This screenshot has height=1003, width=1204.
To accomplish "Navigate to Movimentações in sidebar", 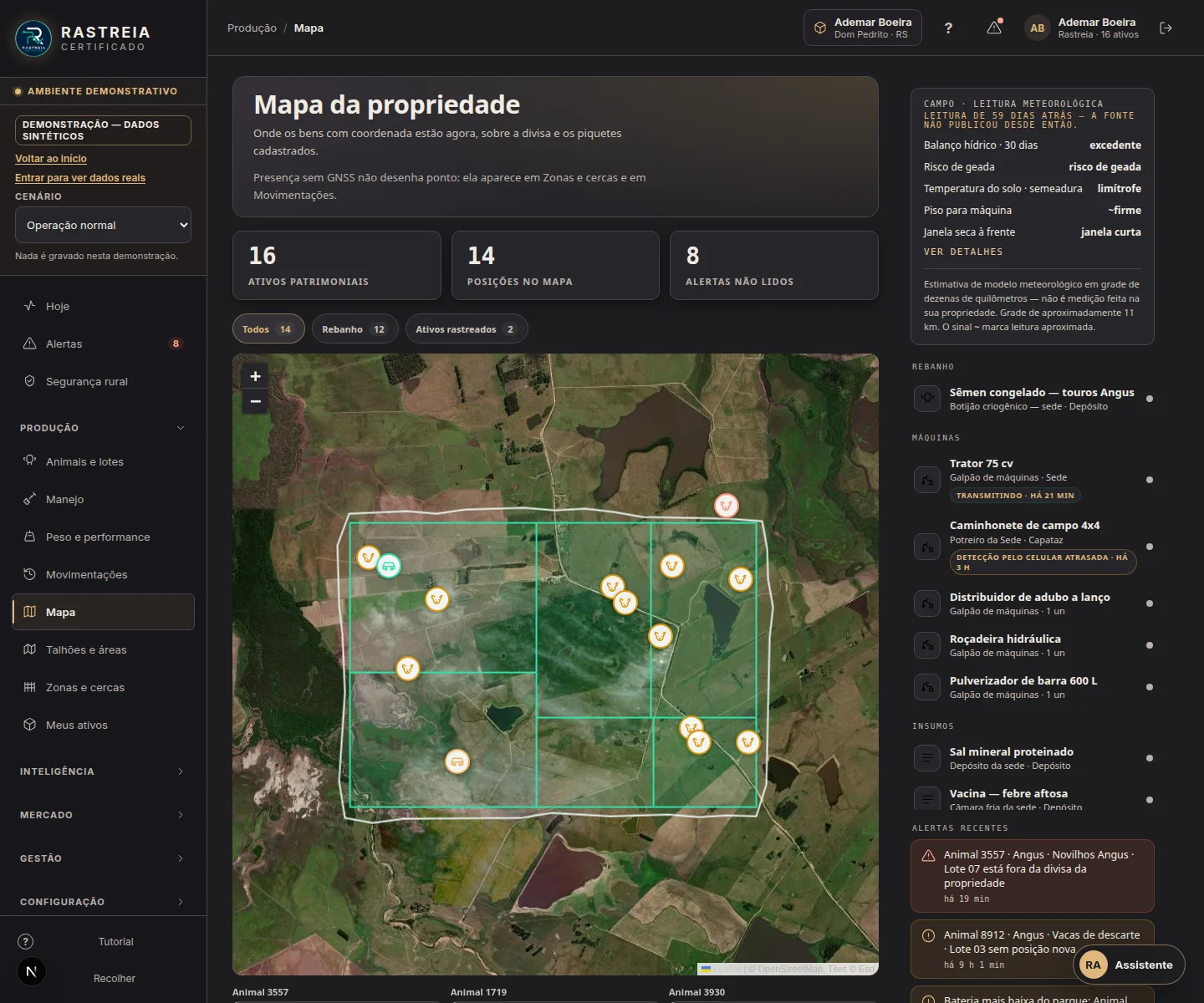I will pyautogui.click(x=103, y=574).
